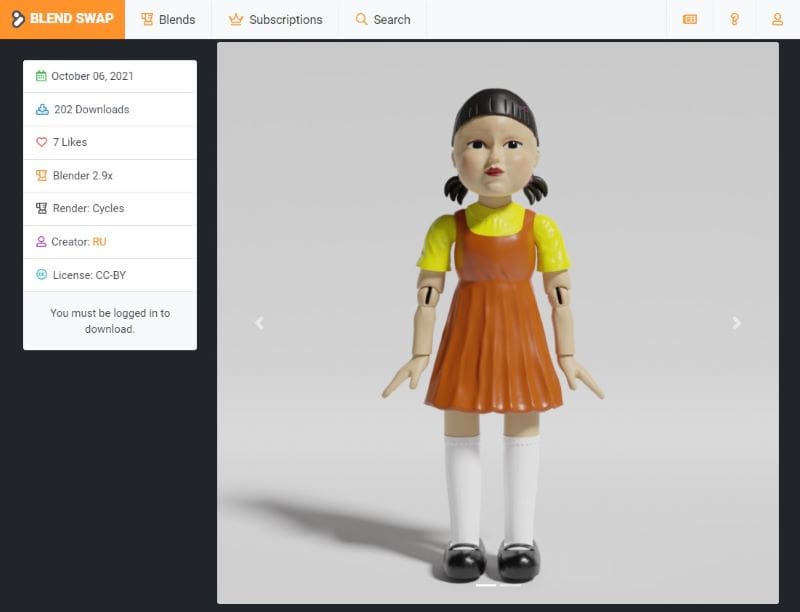Click the calendar icon beside October 06, 2021
Viewport: 800px width, 612px height.
(x=41, y=76)
